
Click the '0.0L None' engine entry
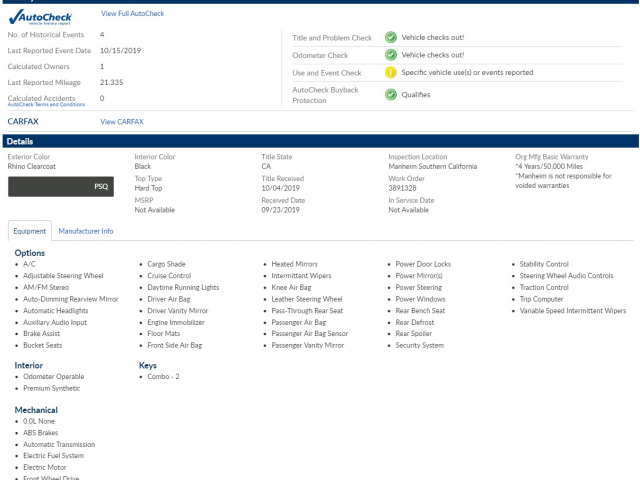pos(39,421)
